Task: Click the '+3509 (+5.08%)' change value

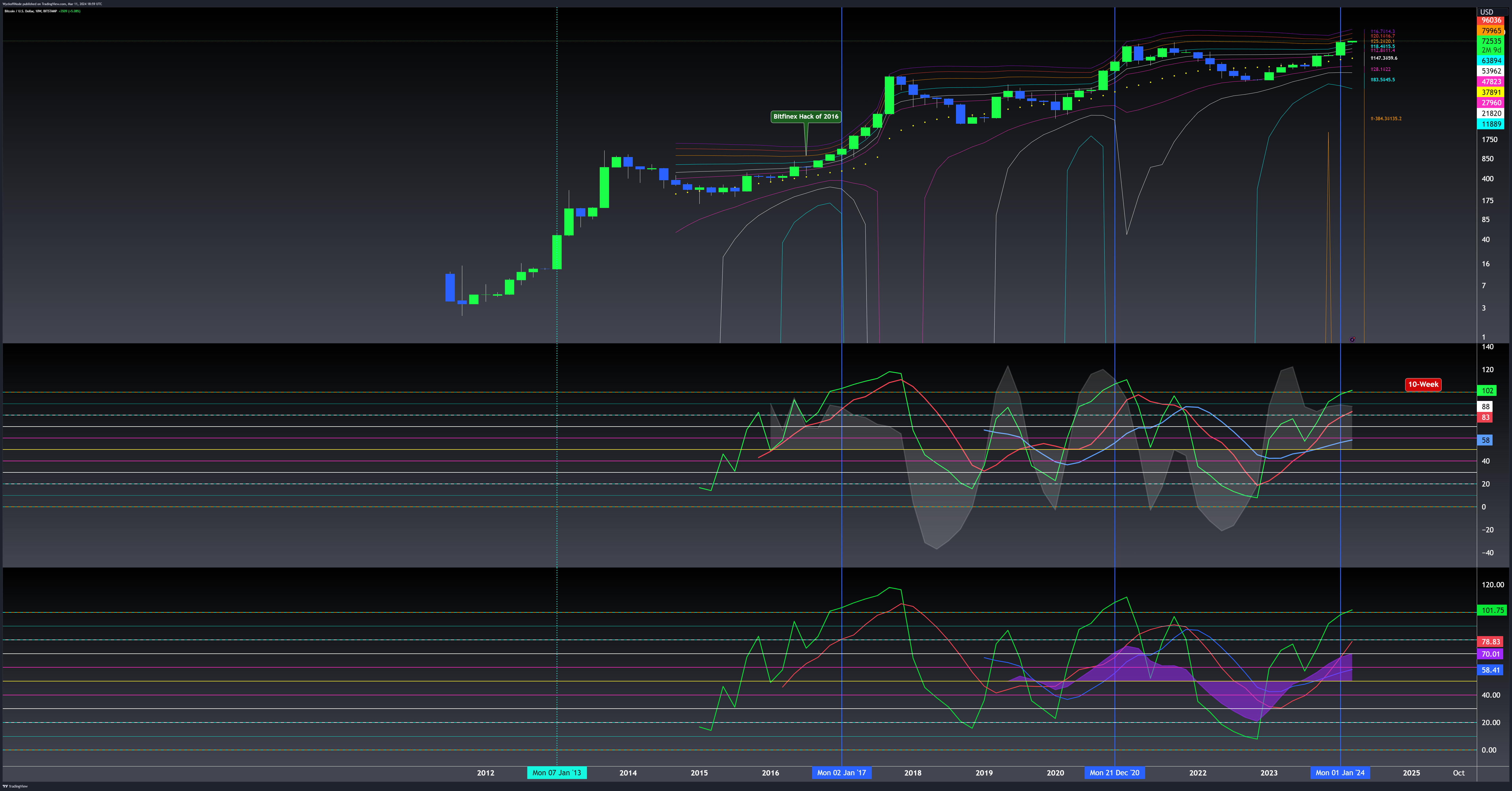Action: (70, 11)
